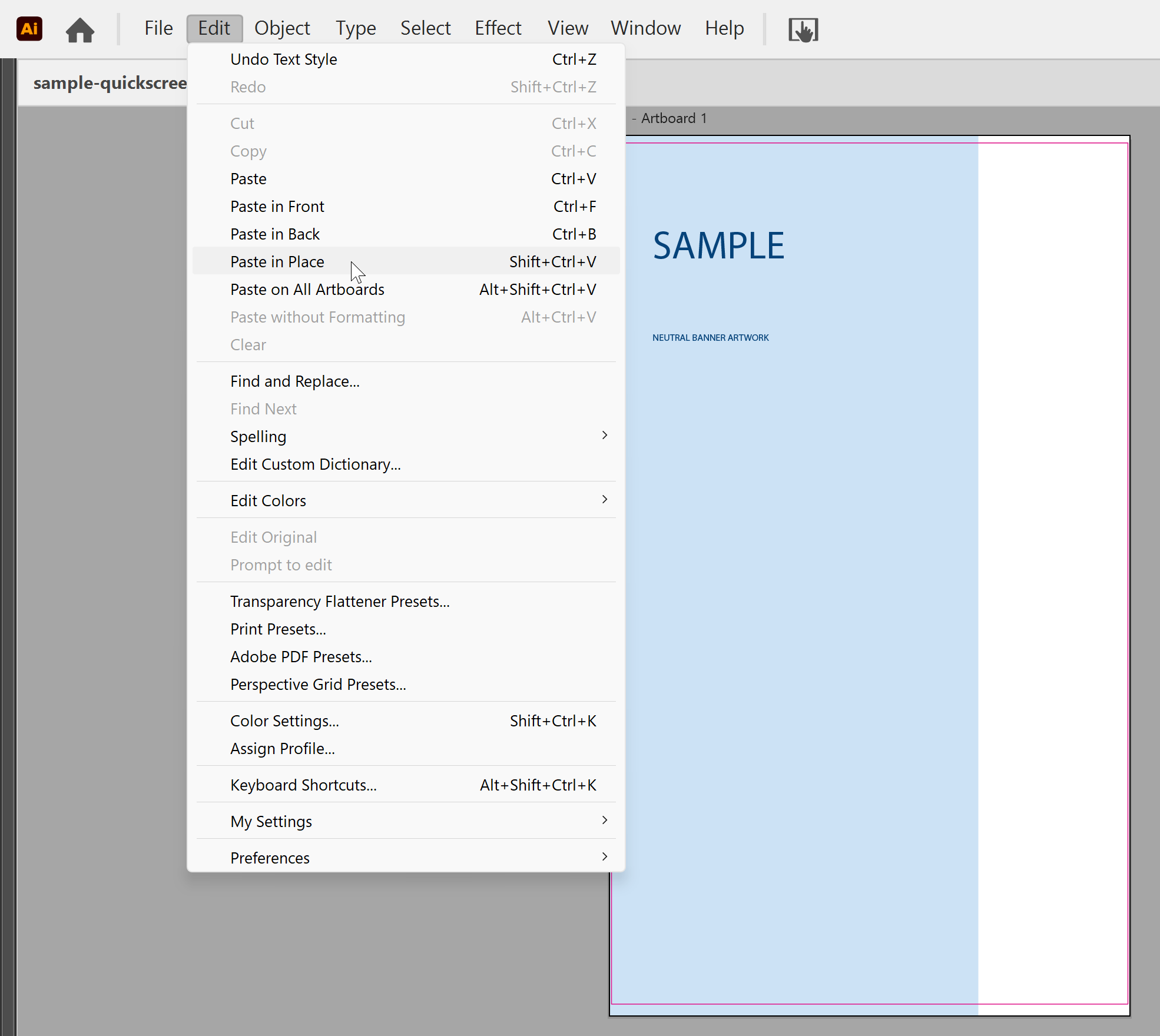This screenshot has height=1036, width=1160.
Task: Open Transparency Flattener Presets
Action: (x=406, y=602)
